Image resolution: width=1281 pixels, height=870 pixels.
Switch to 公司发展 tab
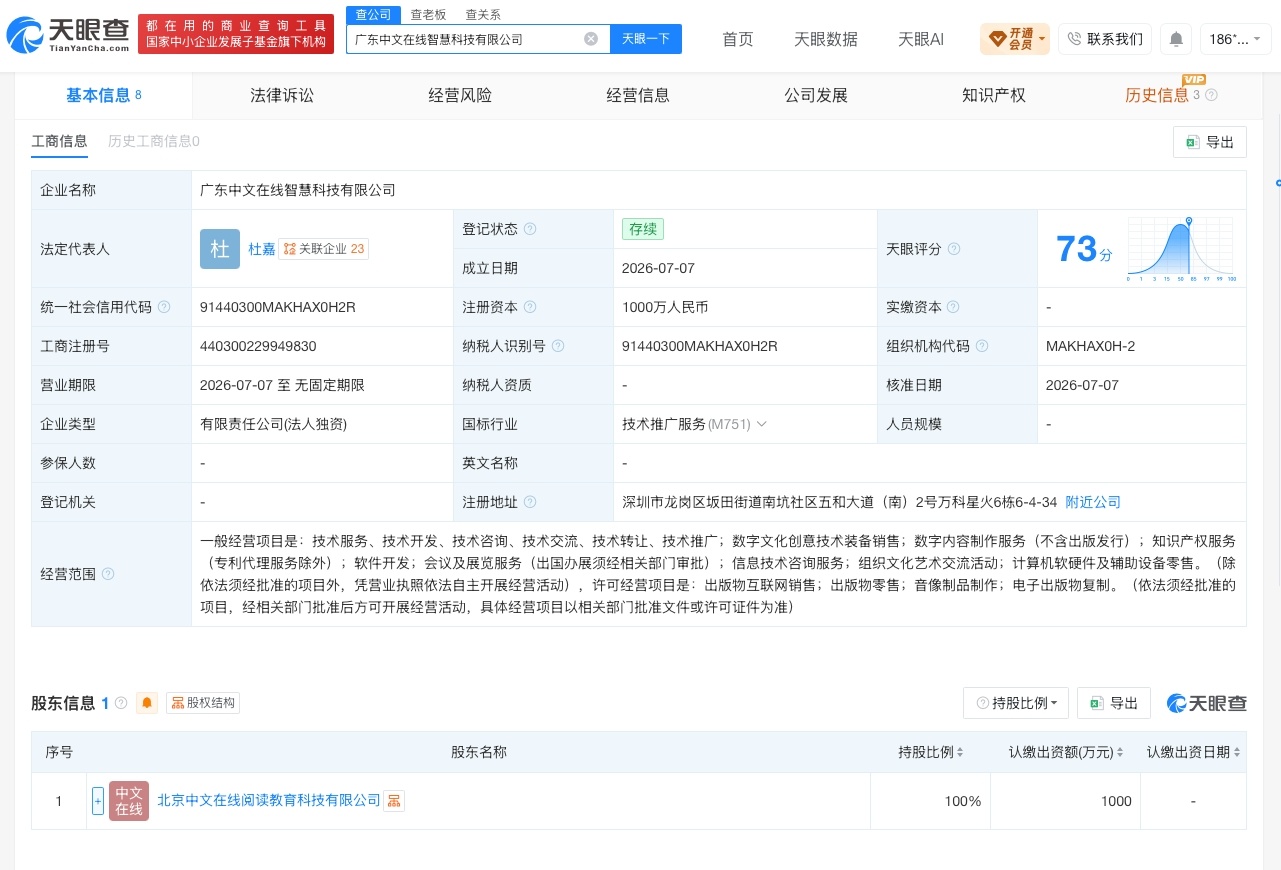pyautogui.click(x=816, y=96)
